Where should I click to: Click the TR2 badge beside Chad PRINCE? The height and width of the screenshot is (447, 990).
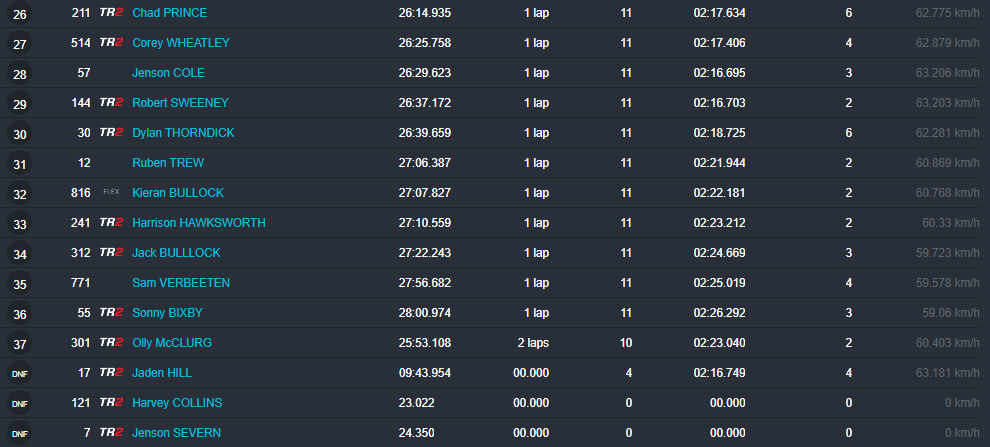[x=111, y=13]
